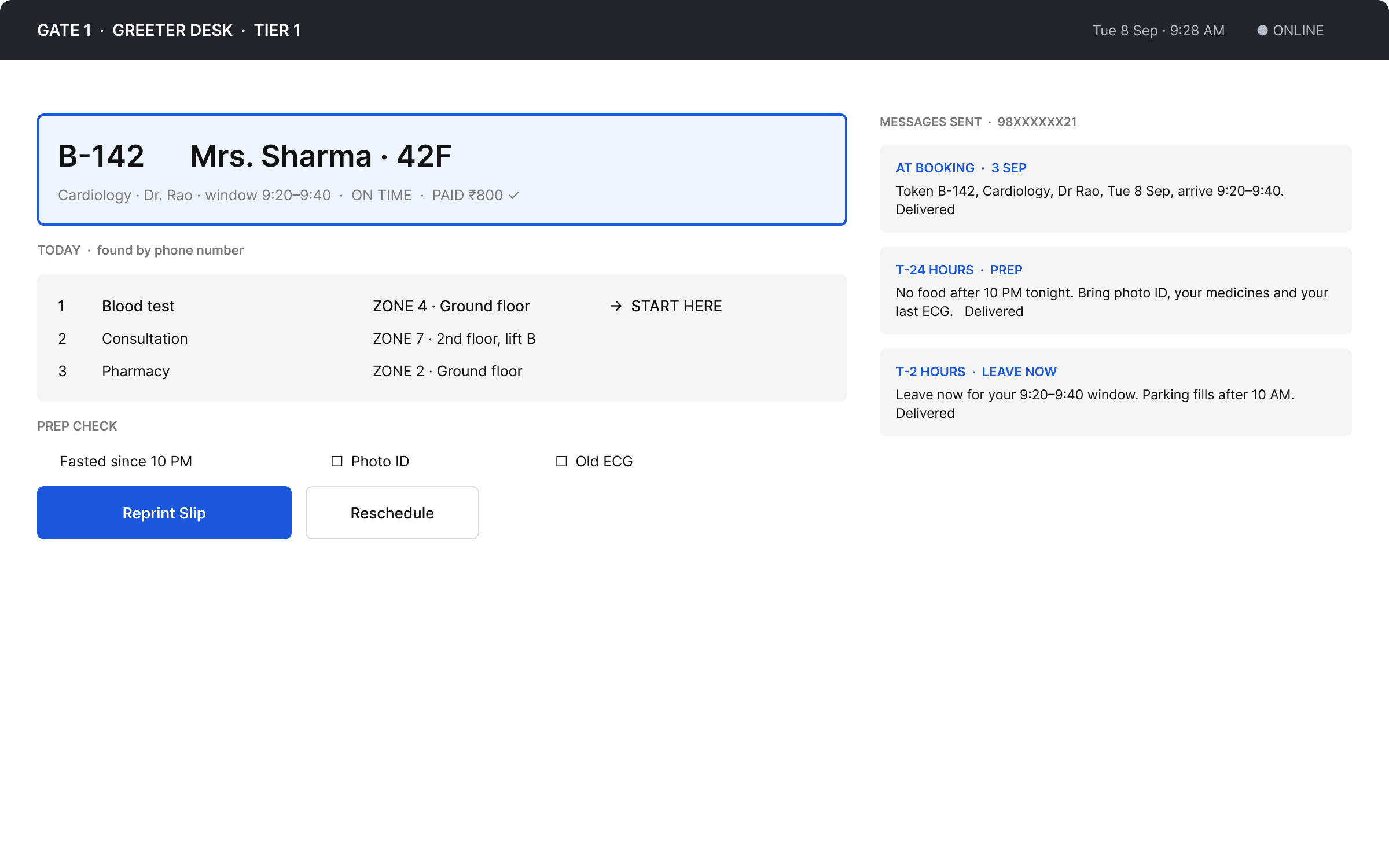Click Cardiology · Dr. Rao · window 9:20–9:40

(x=194, y=196)
